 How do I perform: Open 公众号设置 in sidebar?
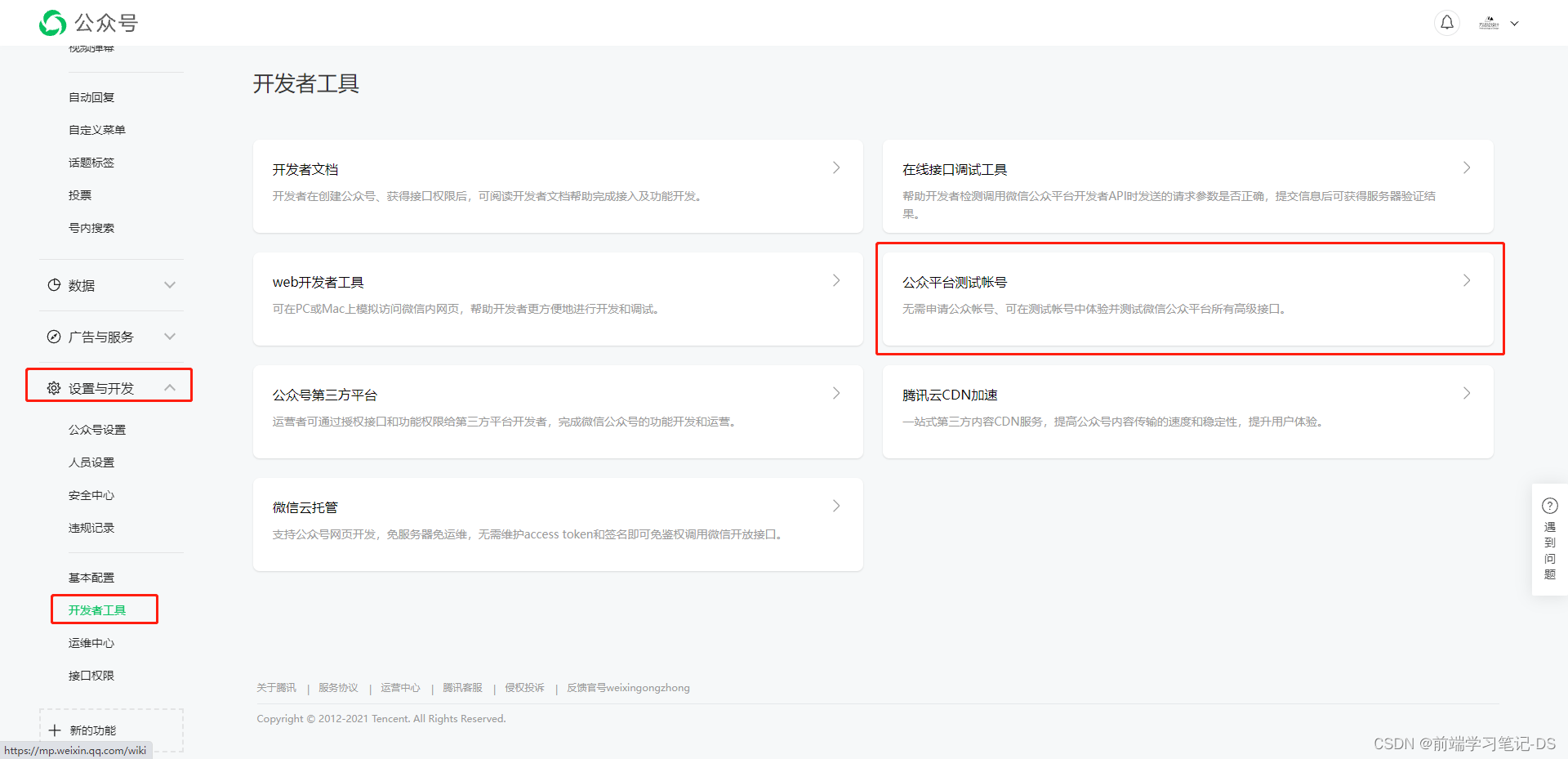point(97,430)
